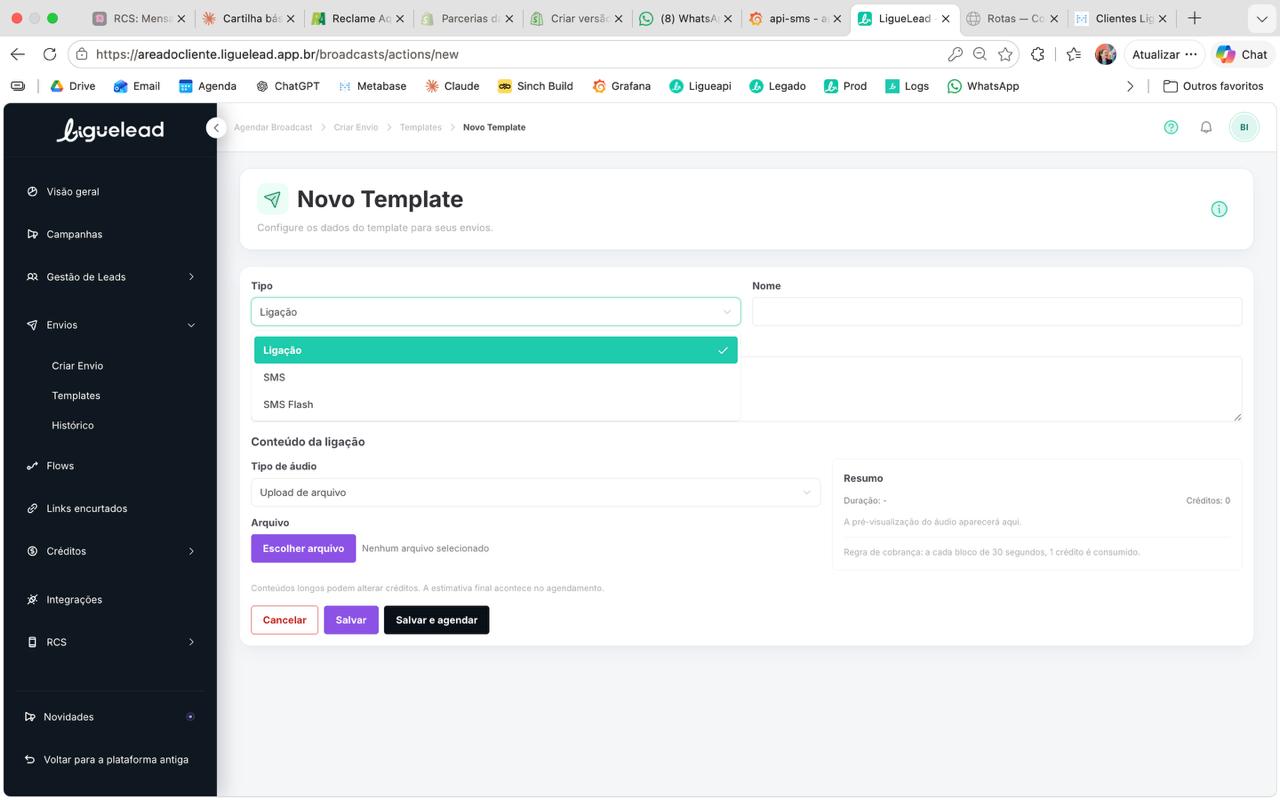Select SMS in the Tipo list
Image resolution: width=1280 pixels, height=800 pixels.
(496, 377)
